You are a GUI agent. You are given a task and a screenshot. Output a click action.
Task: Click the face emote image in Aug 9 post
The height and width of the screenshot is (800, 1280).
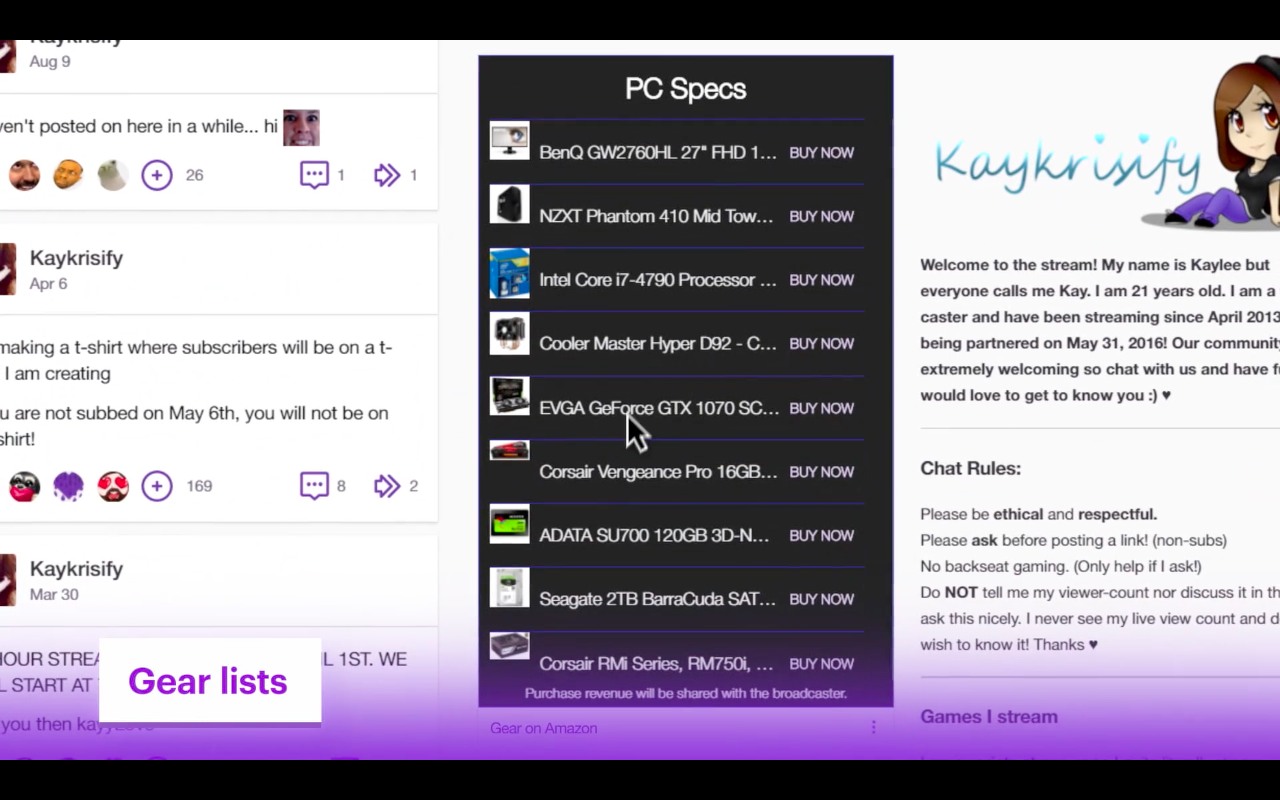(301, 127)
